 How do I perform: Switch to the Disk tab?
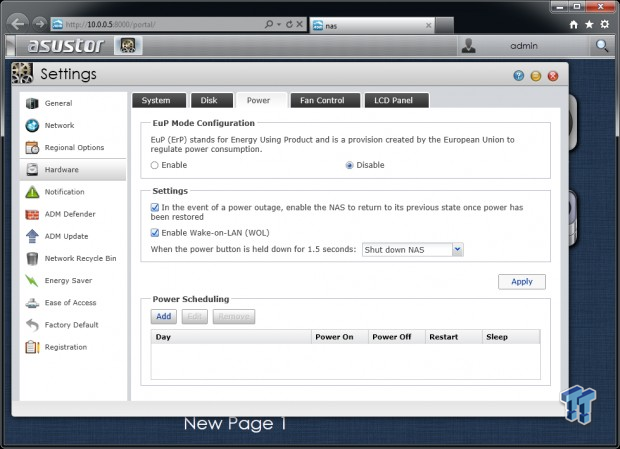pos(212,100)
